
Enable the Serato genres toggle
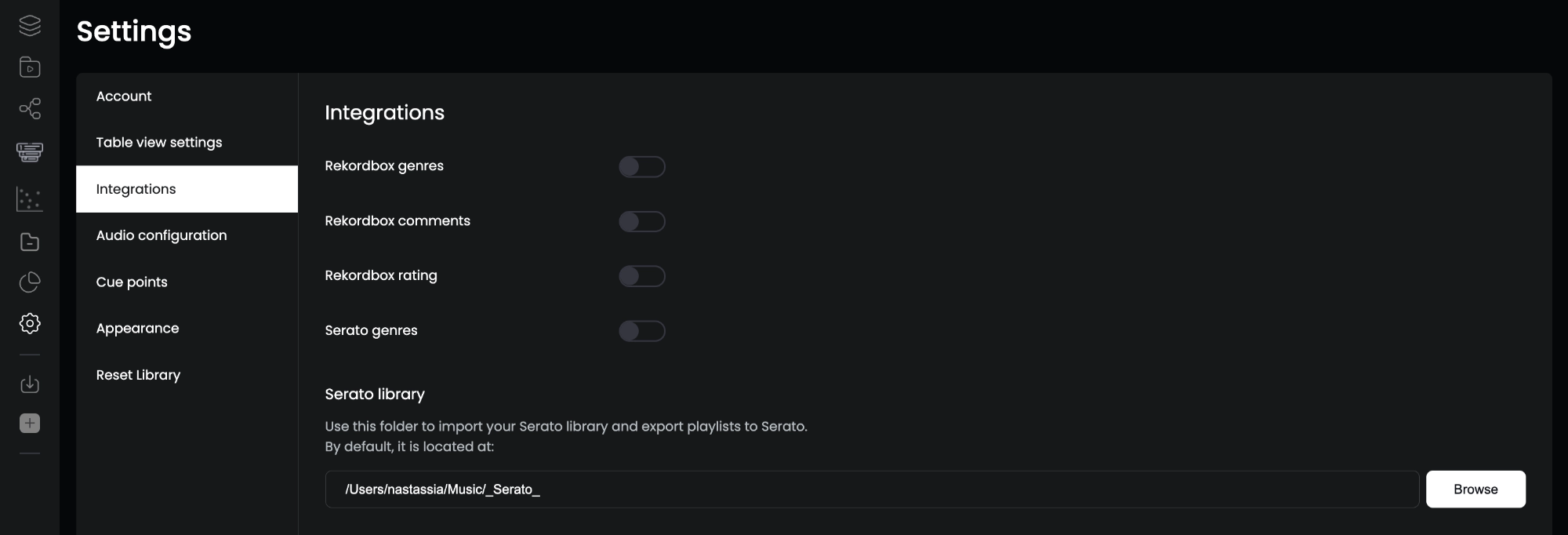click(x=642, y=331)
